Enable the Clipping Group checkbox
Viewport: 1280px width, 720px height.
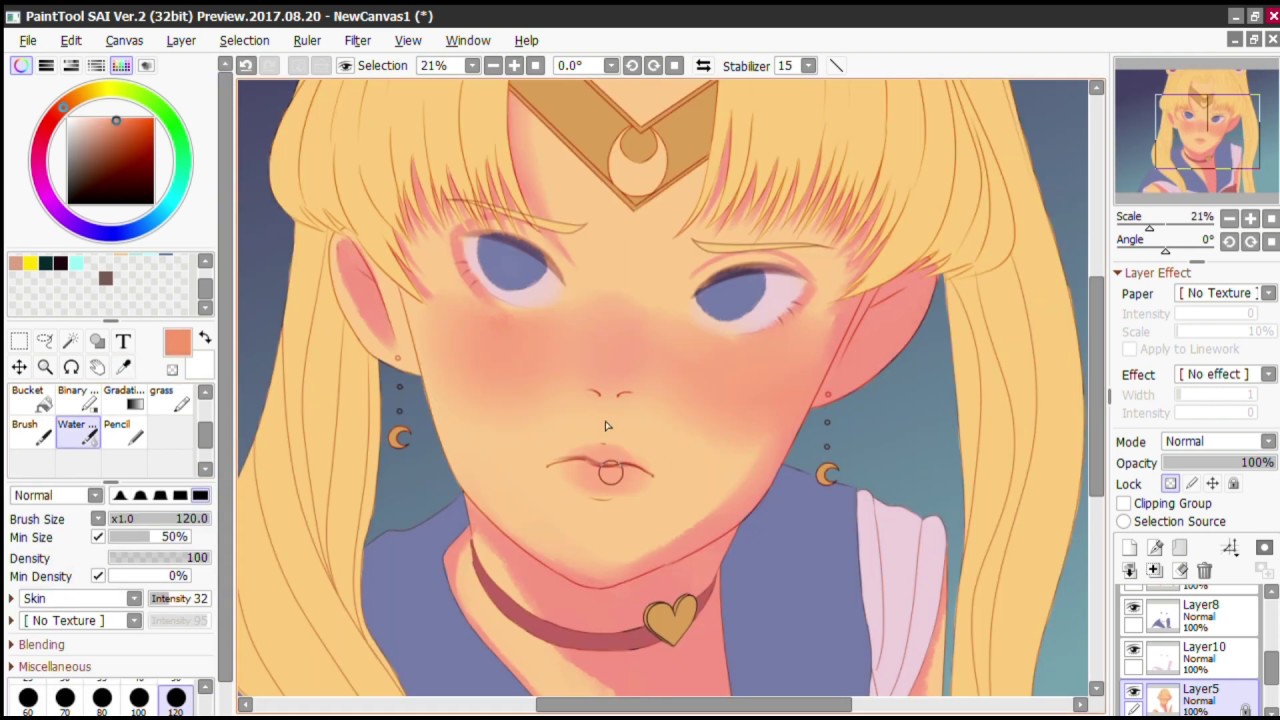(1124, 503)
